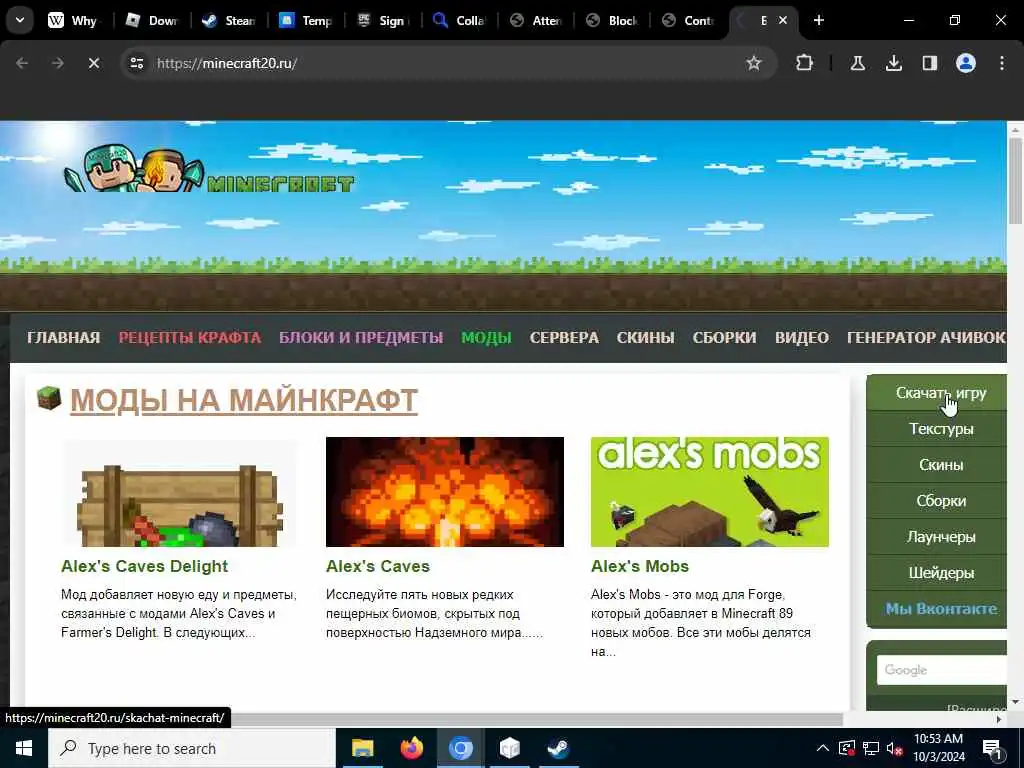
Task: Click Лаунчеры sidebar button
Action: pyautogui.click(x=936, y=537)
